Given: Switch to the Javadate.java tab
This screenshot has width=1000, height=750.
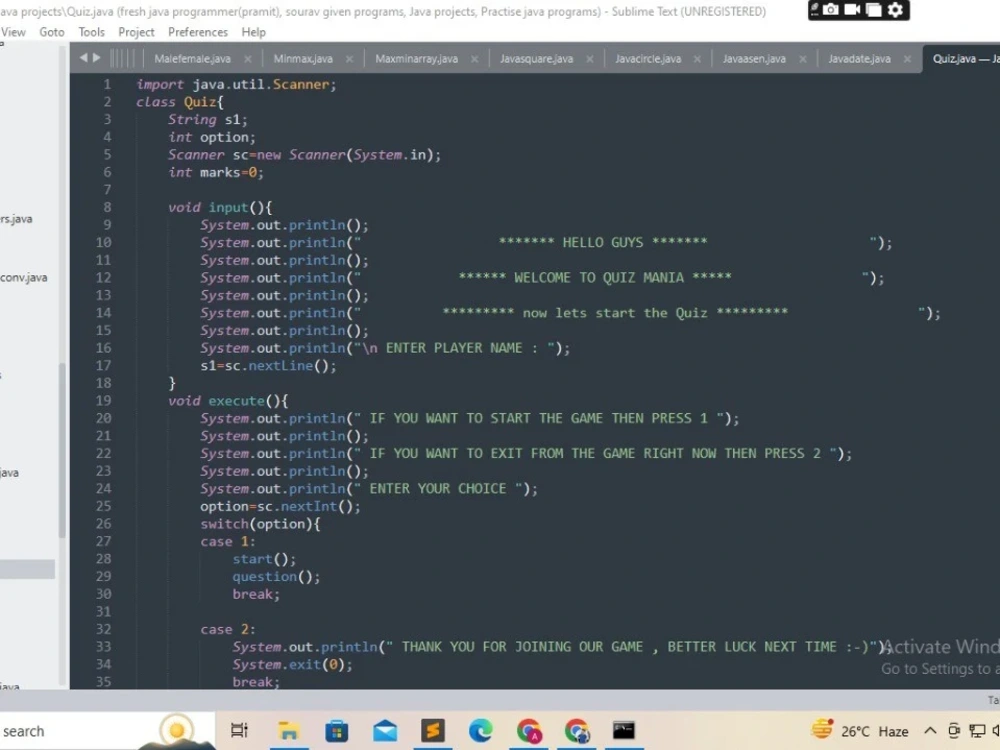Looking at the screenshot, I should [x=859, y=59].
